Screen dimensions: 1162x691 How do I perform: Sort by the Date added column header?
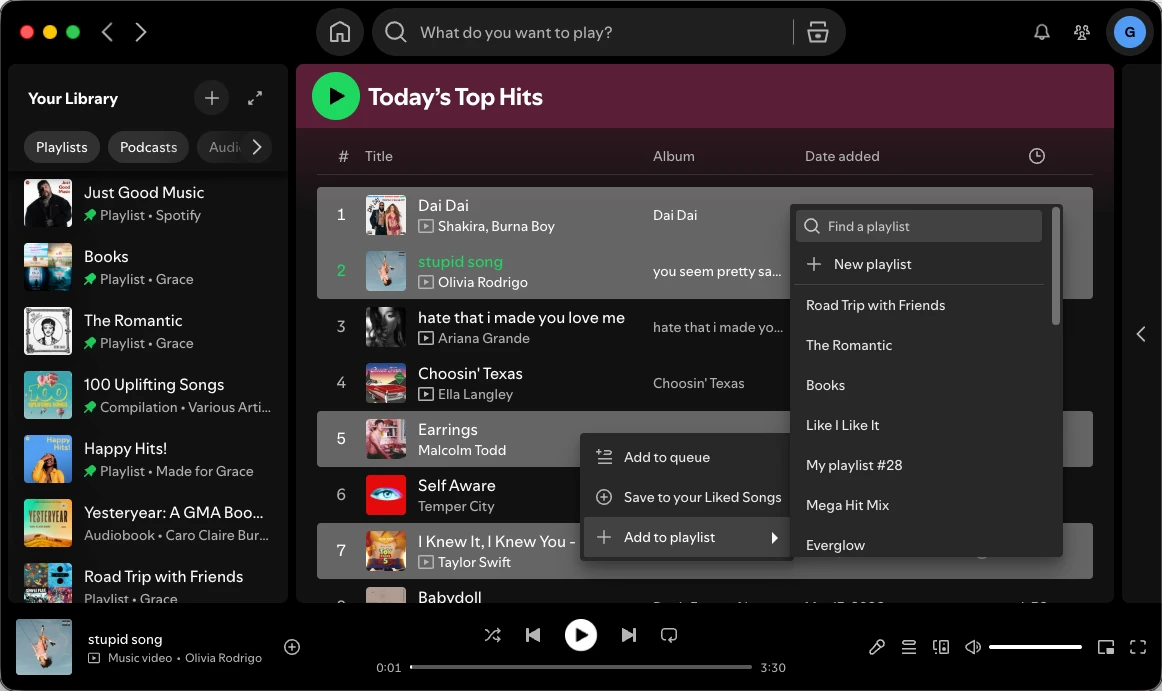point(842,156)
